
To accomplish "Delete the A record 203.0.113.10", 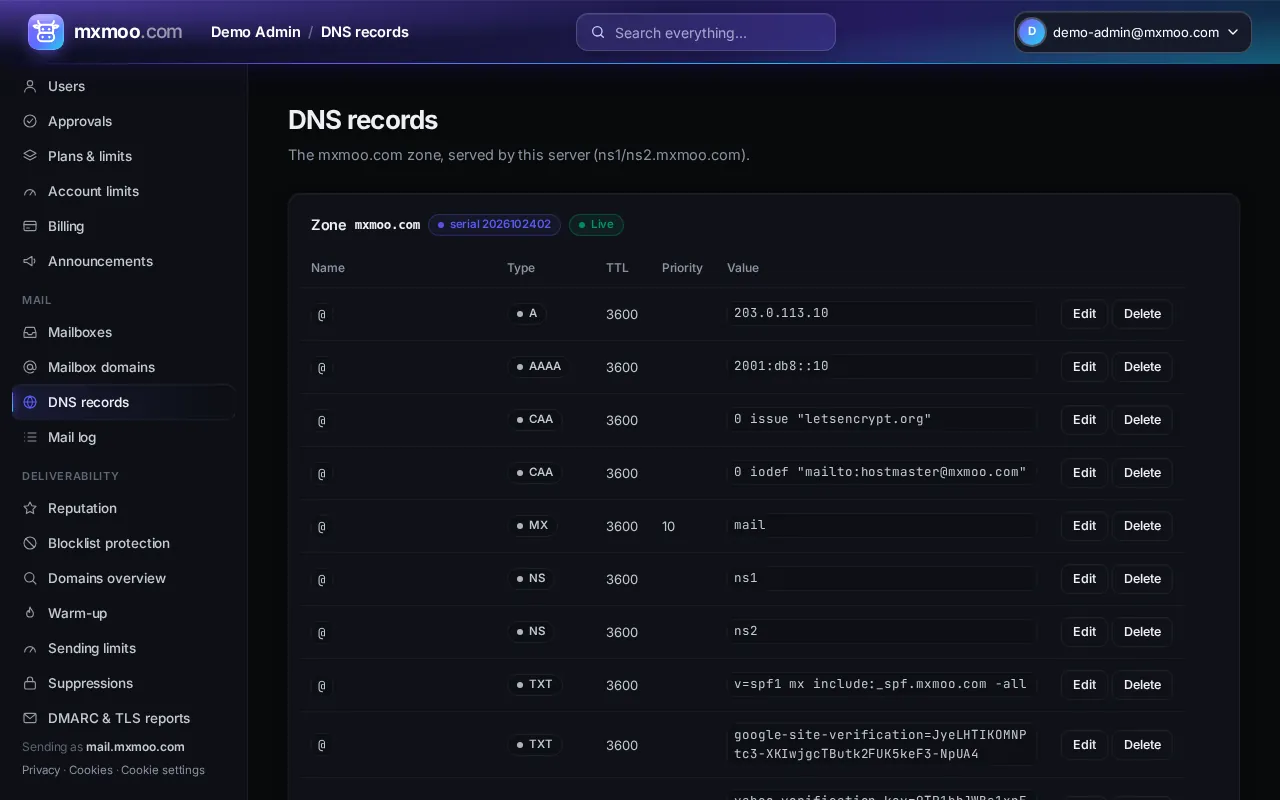I will [x=1142, y=314].
